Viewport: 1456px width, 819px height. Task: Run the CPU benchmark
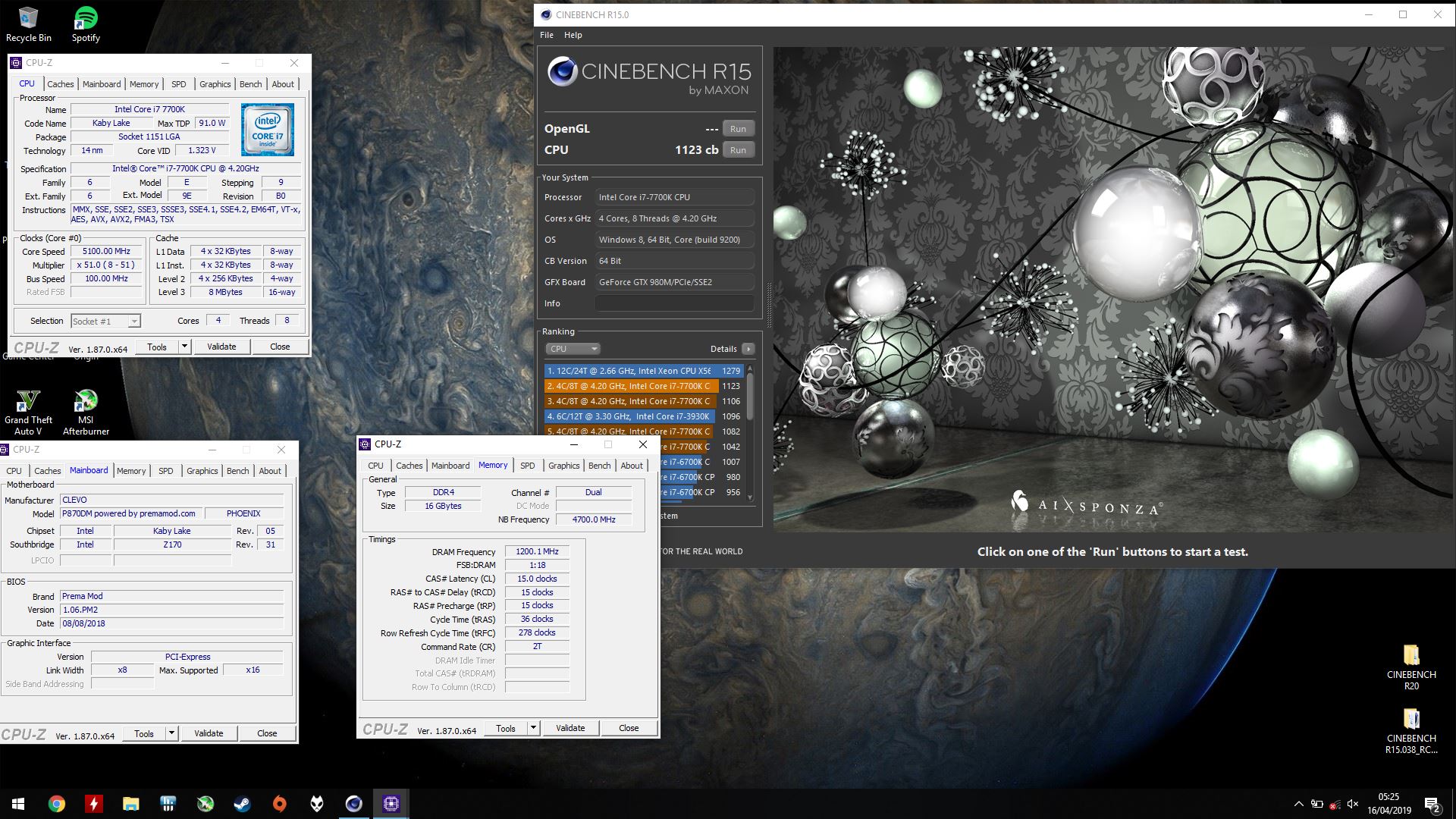(738, 150)
